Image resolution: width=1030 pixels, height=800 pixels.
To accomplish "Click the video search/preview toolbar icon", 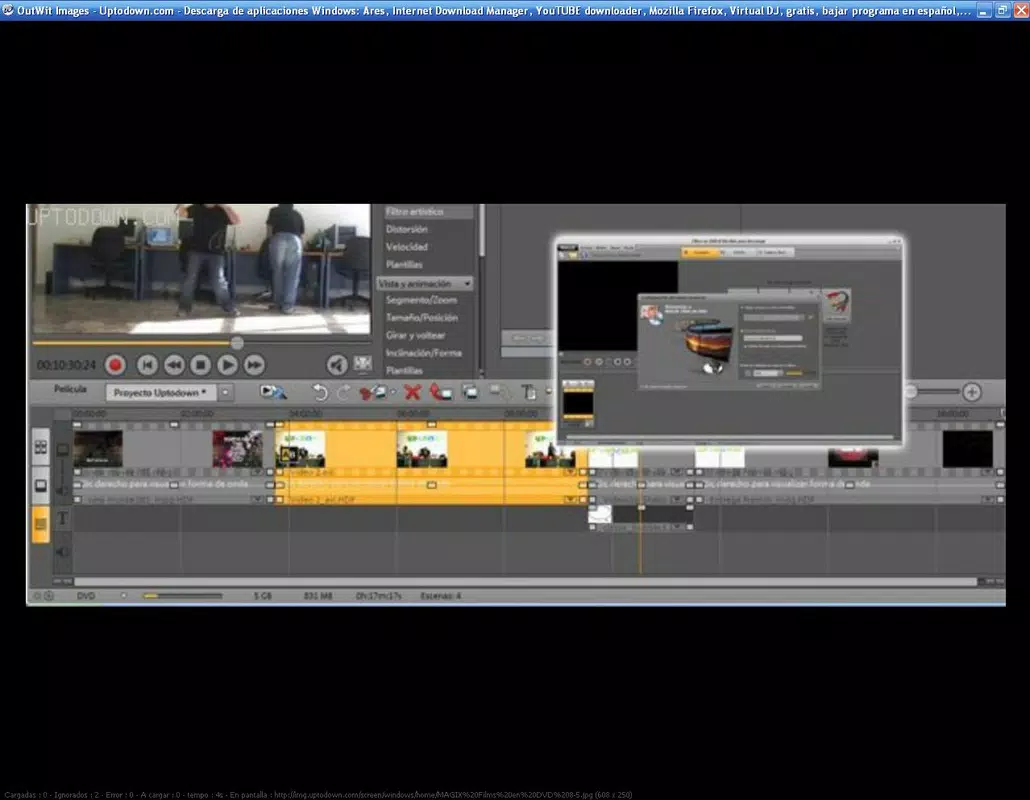I will pyautogui.click(x=273, y=392).
